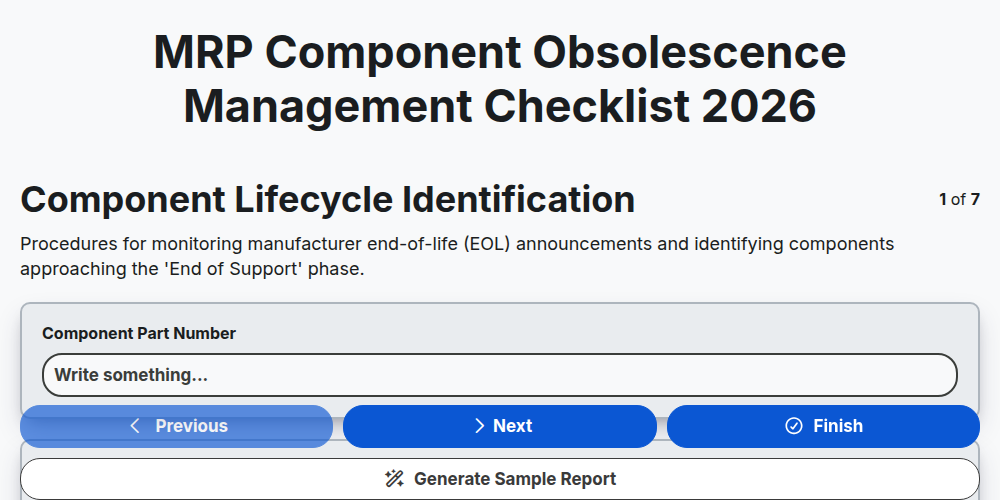1000x500 pixels.
Task: Click the right chevron icon on Next
Action: (480, 426)
